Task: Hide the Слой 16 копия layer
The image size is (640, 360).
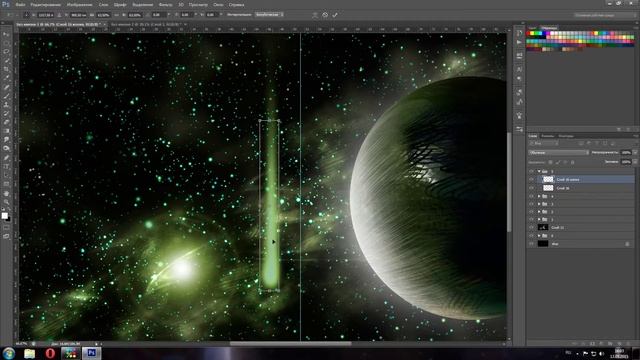Action: [x=531, y=179]
